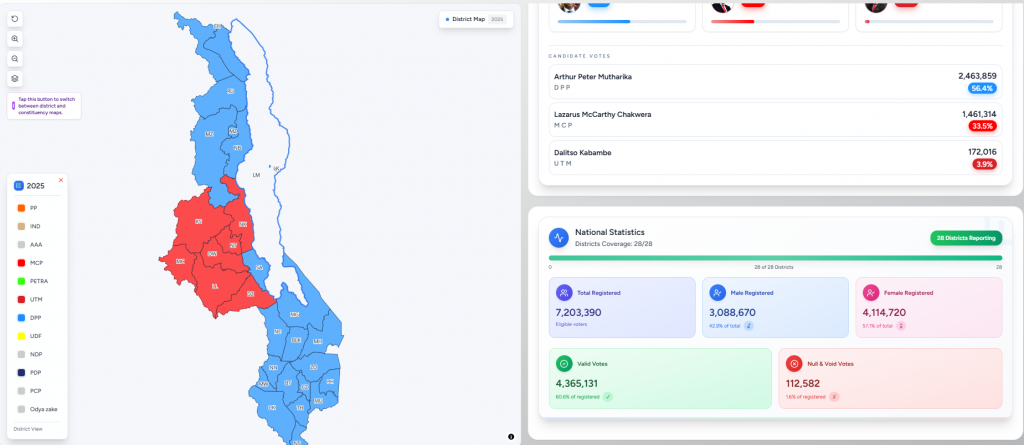Click the Valid Votes checkmark icon
The image size is (1024, 445).
point(565,364)
